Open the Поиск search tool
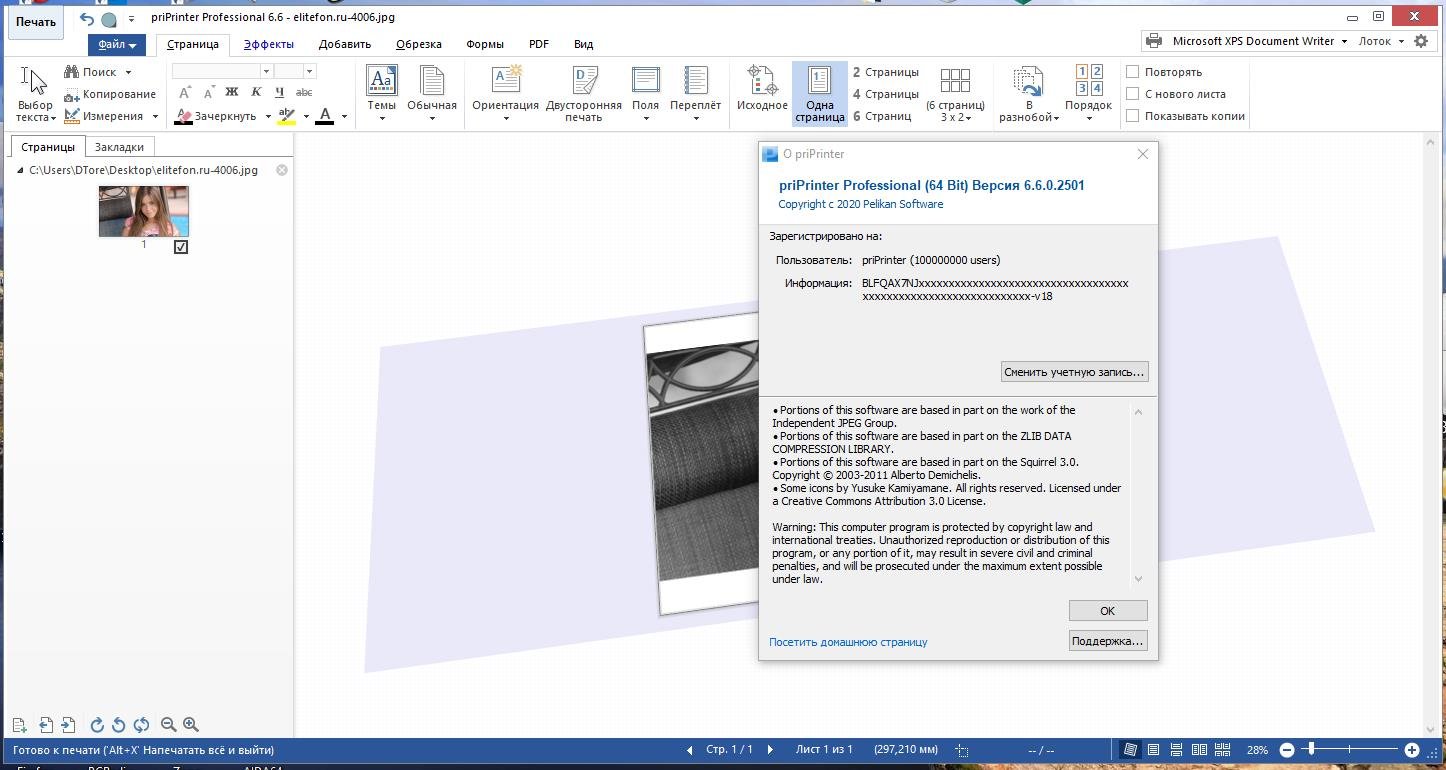The height and width of the screenshot is (770, 1446). tap(90, 72)
